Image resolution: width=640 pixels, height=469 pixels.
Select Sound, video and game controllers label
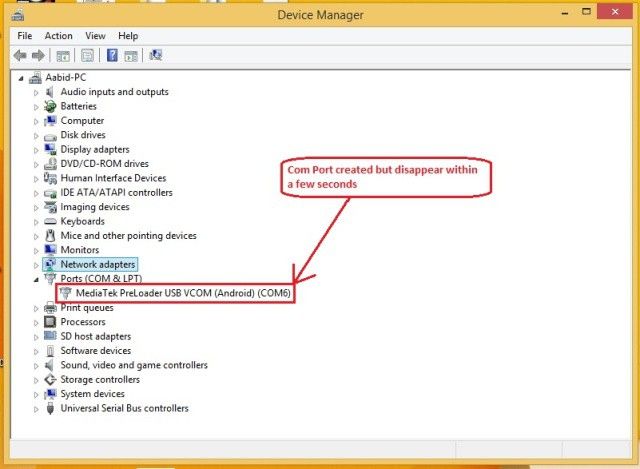(134, 365)
